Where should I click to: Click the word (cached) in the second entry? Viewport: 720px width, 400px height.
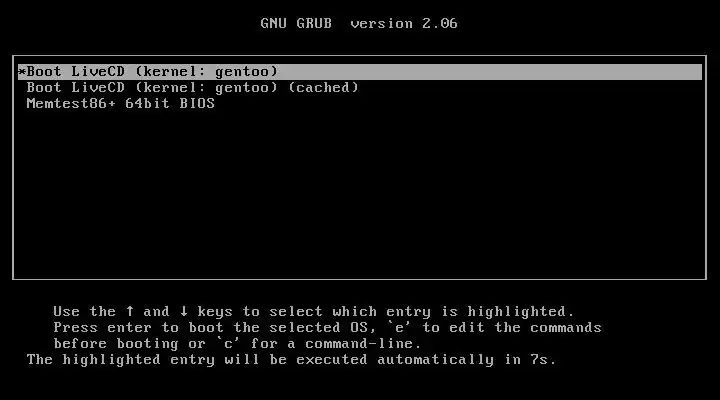323,88
